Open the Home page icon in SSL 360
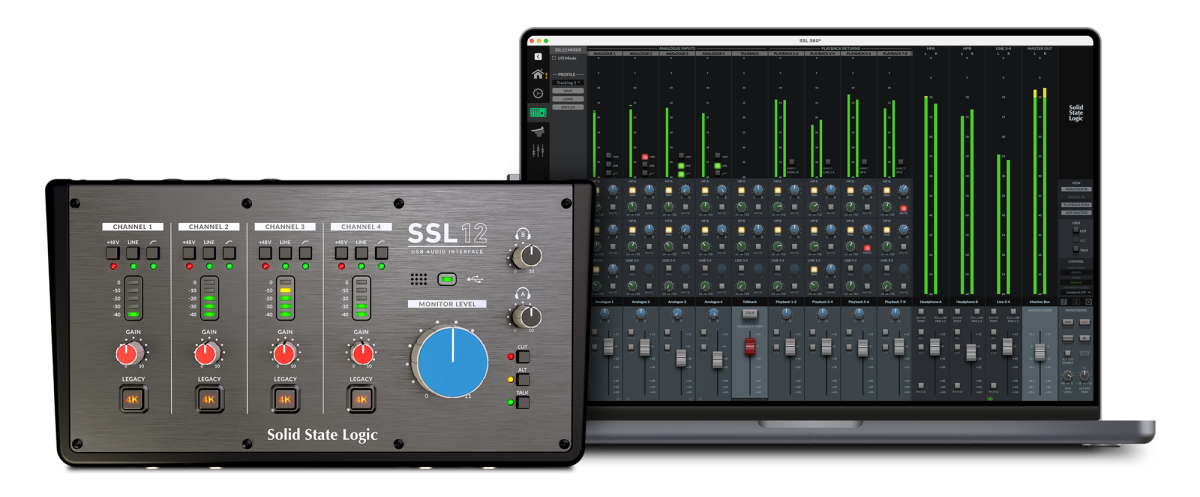The height and width of the screenshot is (497, 1200). pos(538,74)
